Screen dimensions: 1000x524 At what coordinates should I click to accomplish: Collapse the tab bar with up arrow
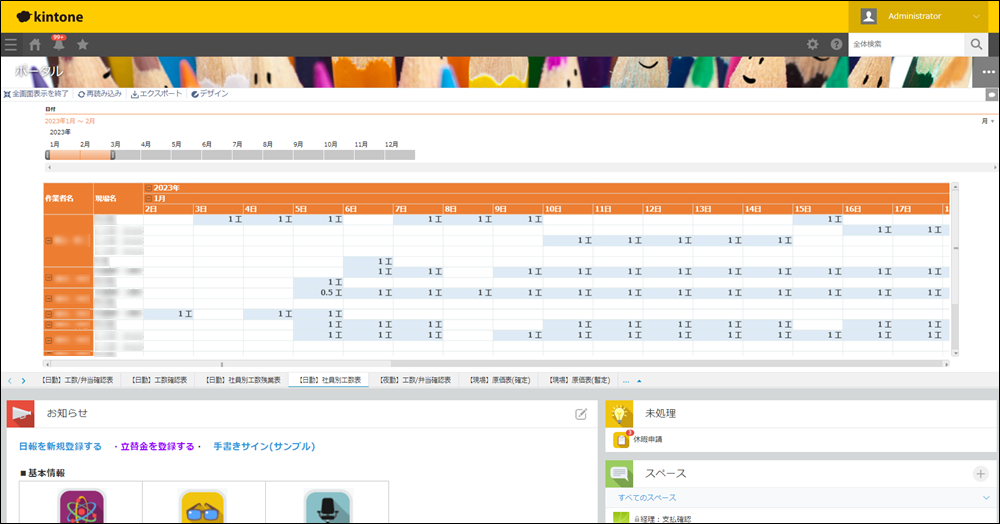pyautogui.click(x=639, y=381)
